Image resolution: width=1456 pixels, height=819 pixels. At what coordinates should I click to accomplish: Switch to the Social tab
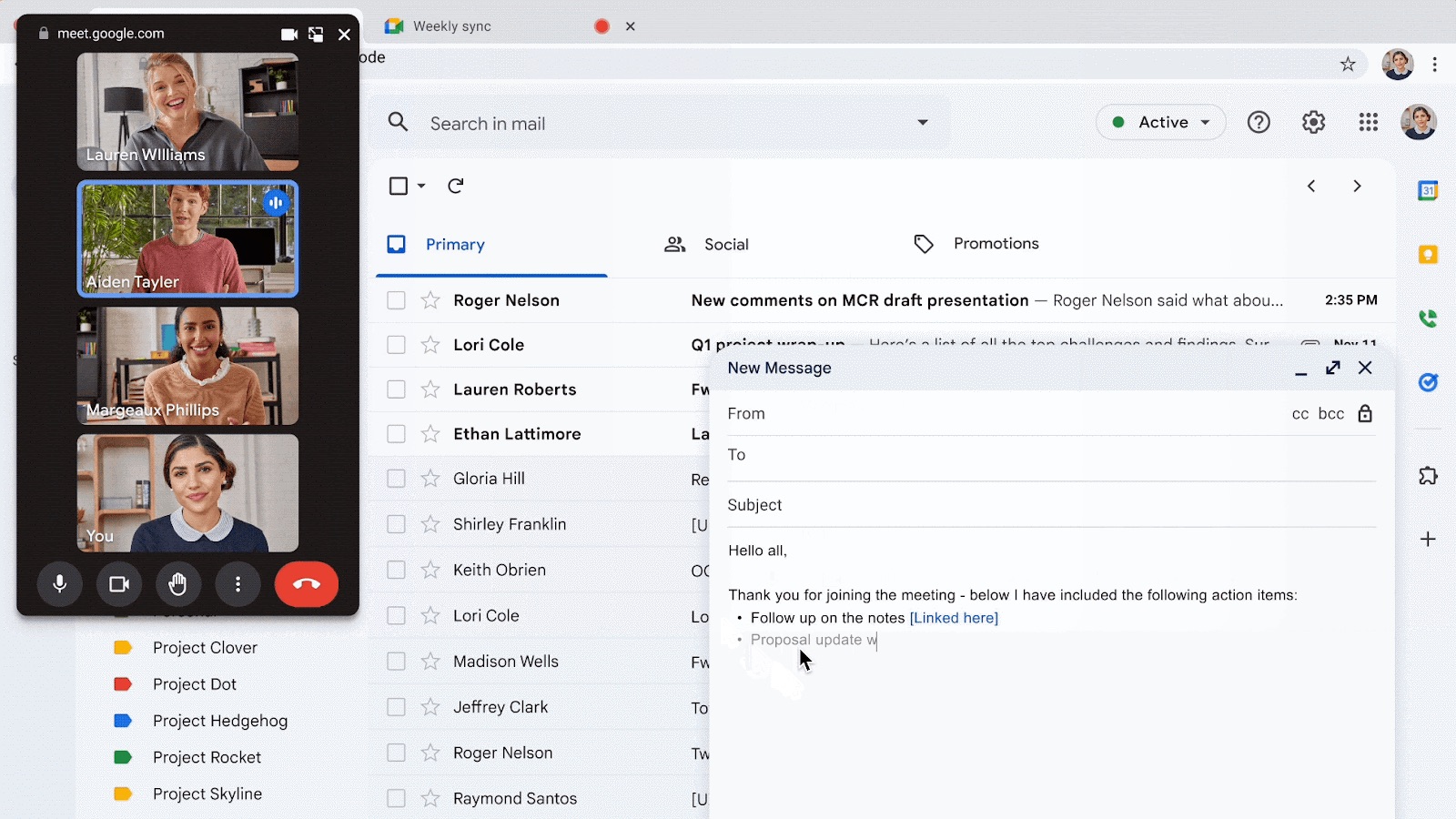[725, 244]
